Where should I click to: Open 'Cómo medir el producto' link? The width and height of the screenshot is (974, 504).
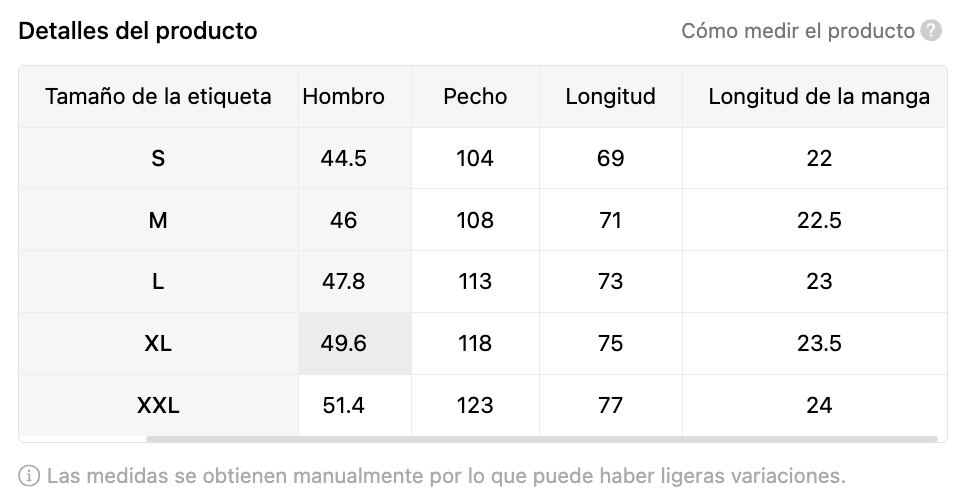pyautogui.click(x=798, y=31)
